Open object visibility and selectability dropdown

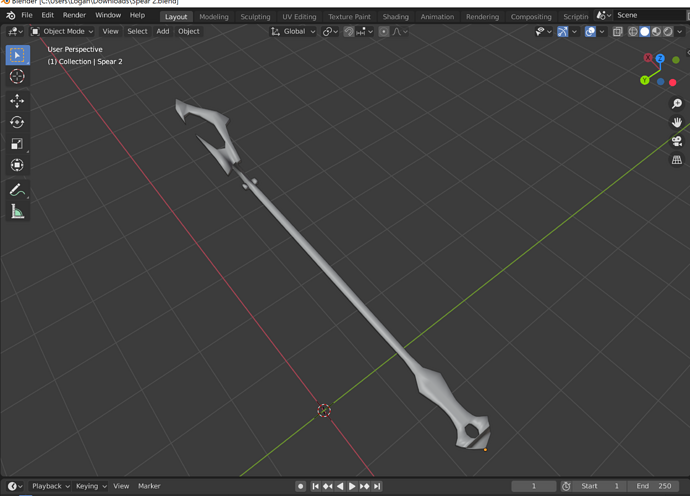pos(543,32)
